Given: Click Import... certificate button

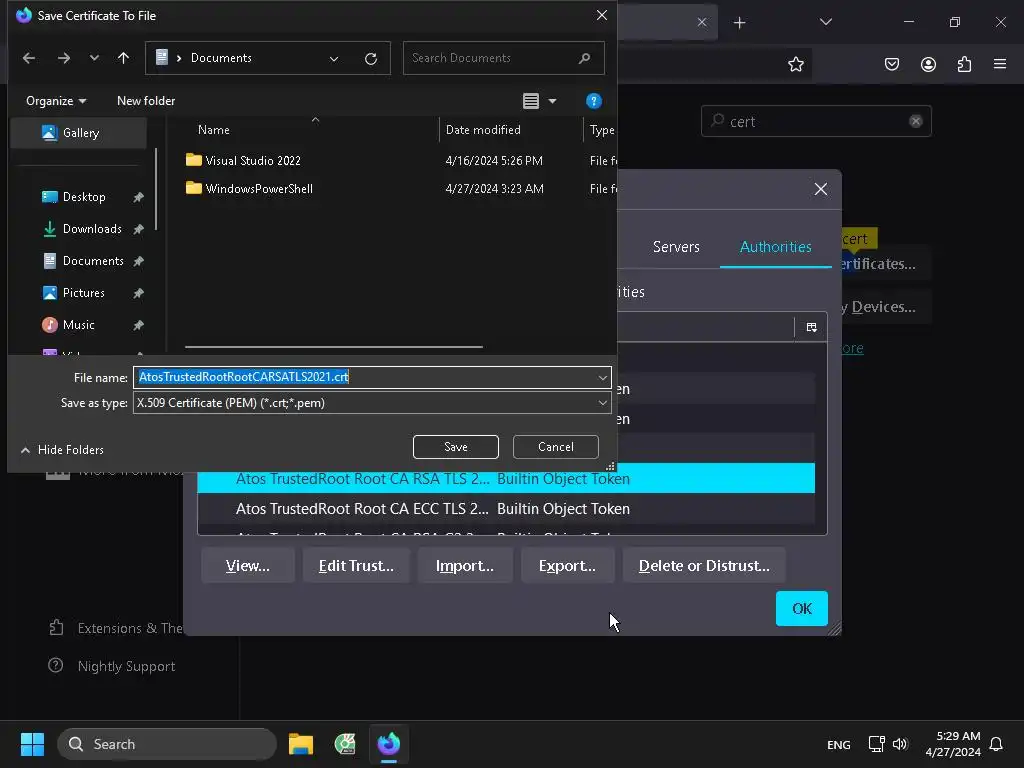Looking at the screenshot, I should [x=464, y=566].
